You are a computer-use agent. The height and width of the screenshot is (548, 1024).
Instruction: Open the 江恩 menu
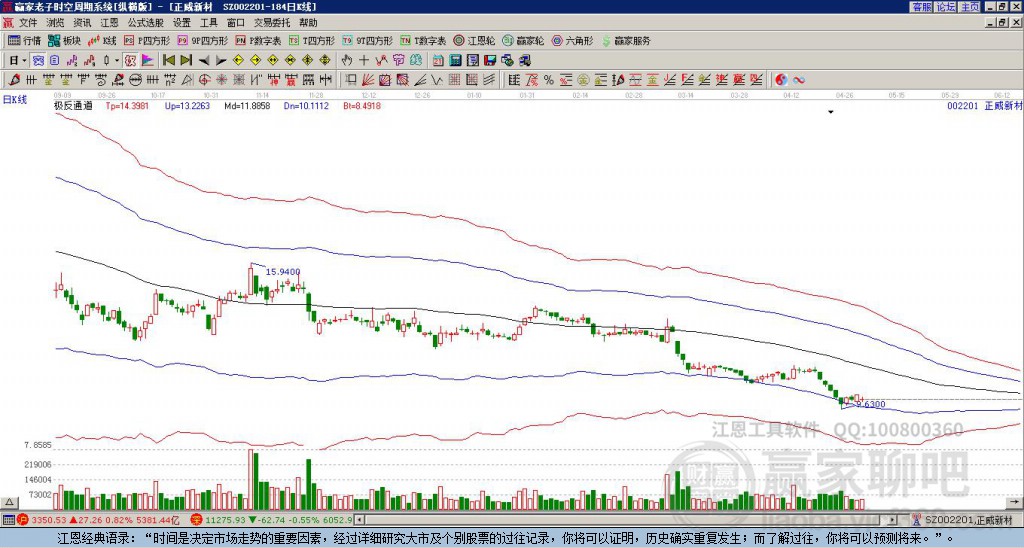(x=109, y=23)
